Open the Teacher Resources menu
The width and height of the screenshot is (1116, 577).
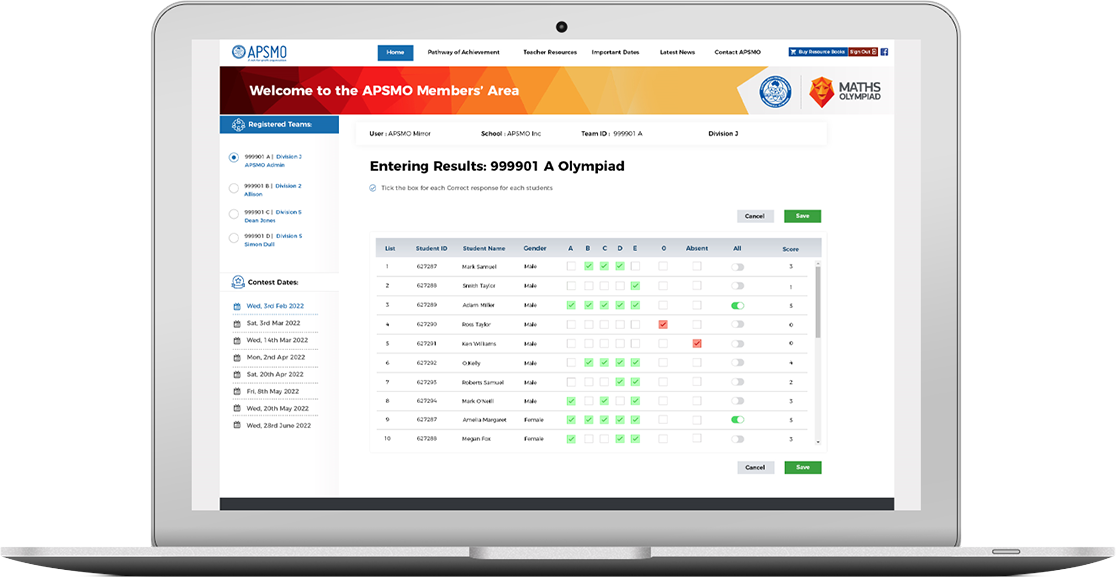(x=549, y=52)
